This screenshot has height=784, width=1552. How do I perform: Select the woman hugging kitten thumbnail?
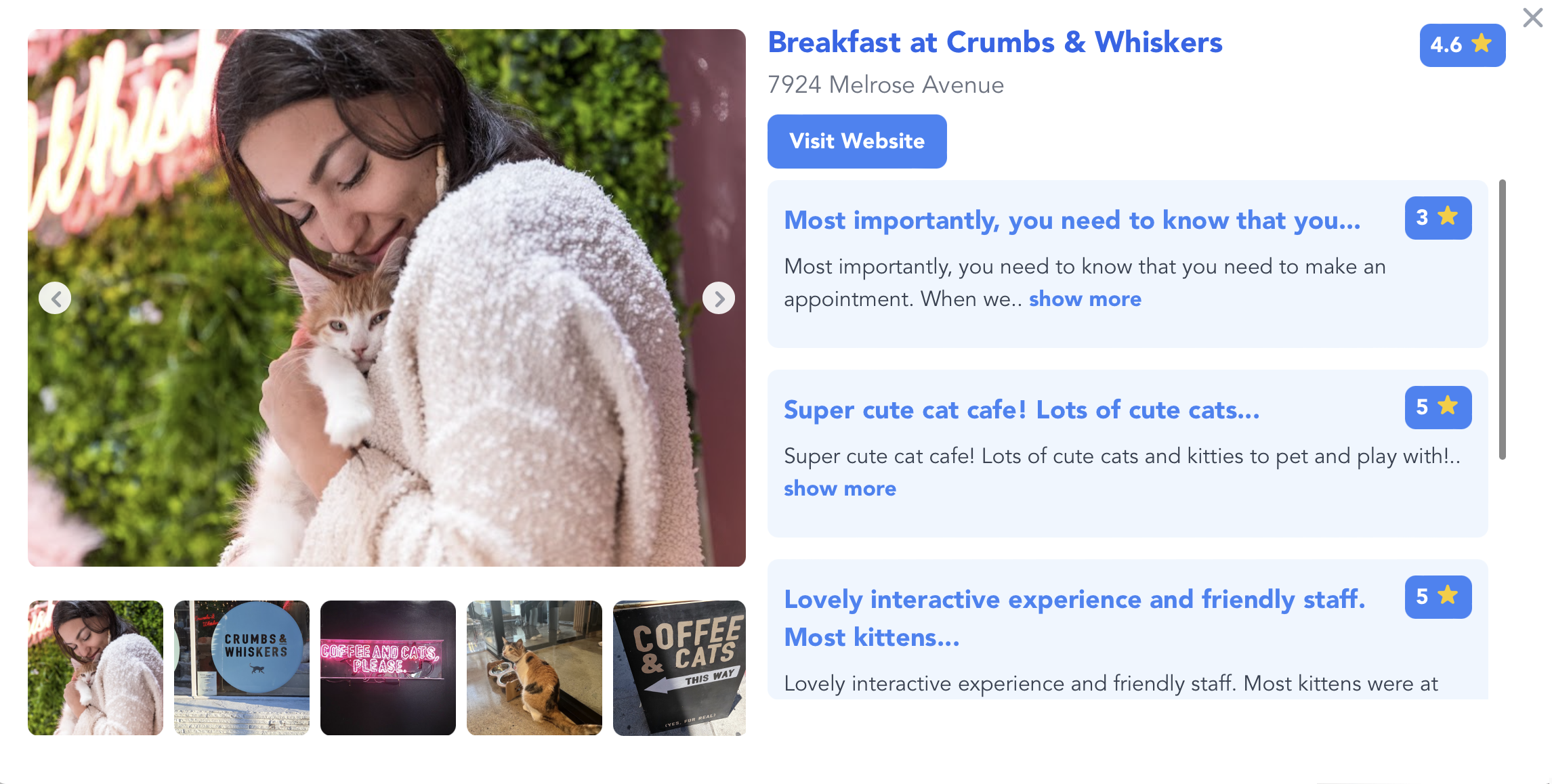96,668
